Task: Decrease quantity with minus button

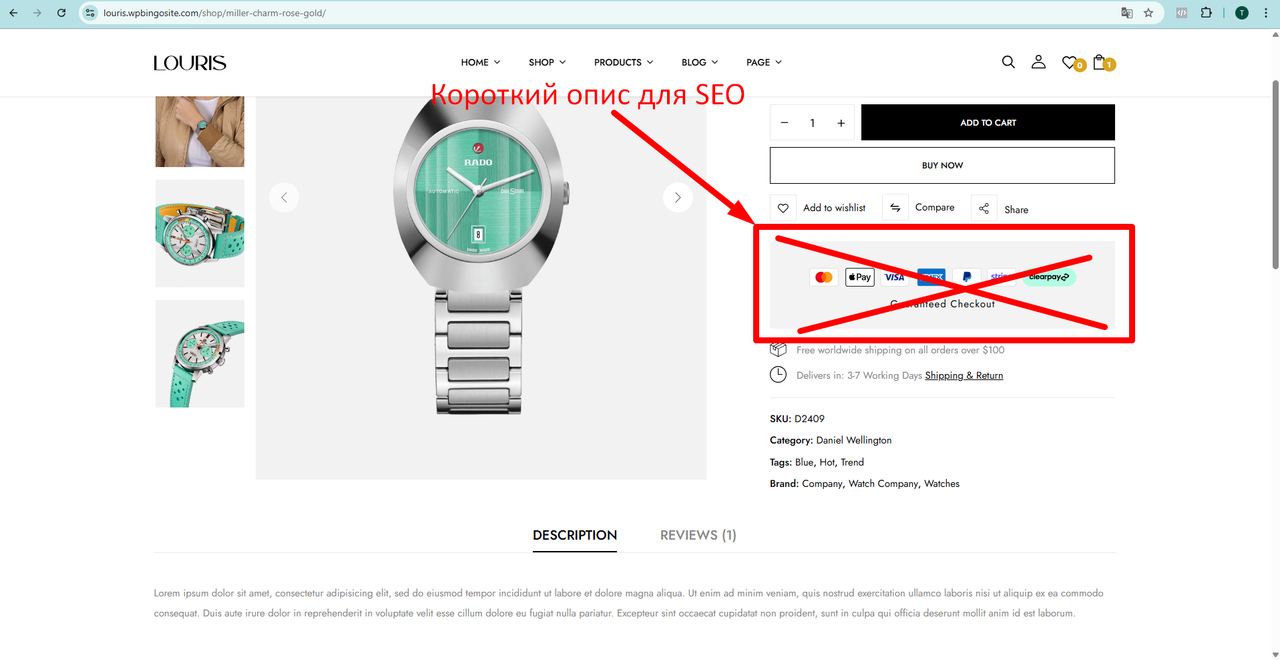Action: 784,123
